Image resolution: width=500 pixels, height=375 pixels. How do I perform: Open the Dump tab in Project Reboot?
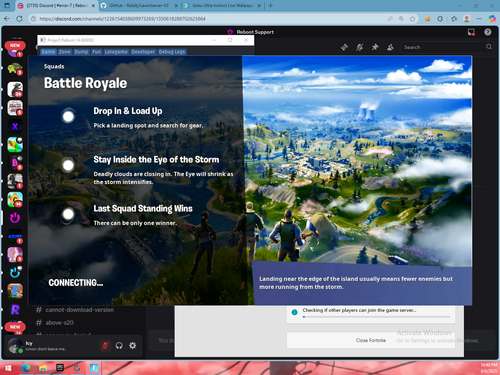tap(81, 52)
